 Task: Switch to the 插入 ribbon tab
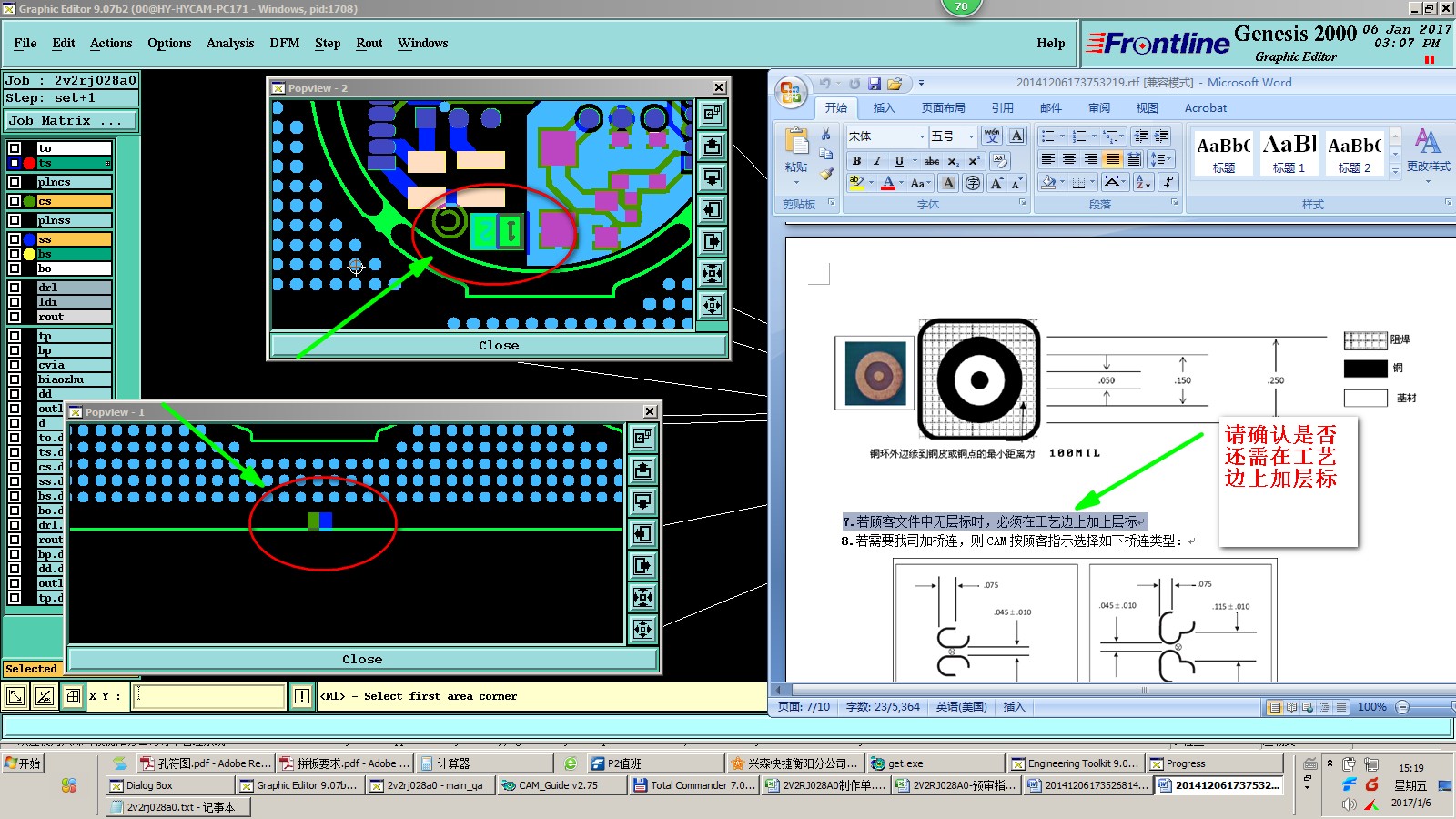click(x=884, y=107)
